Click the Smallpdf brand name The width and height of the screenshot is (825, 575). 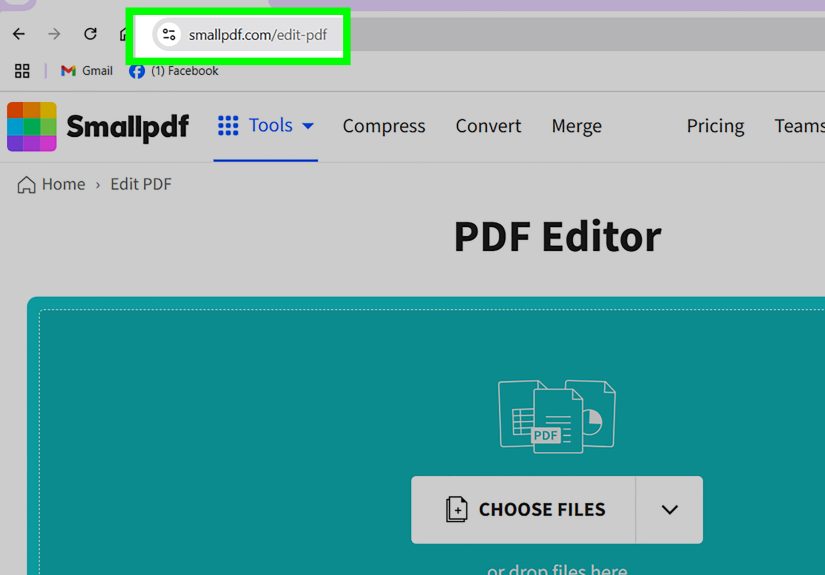(x=127, y=126)
